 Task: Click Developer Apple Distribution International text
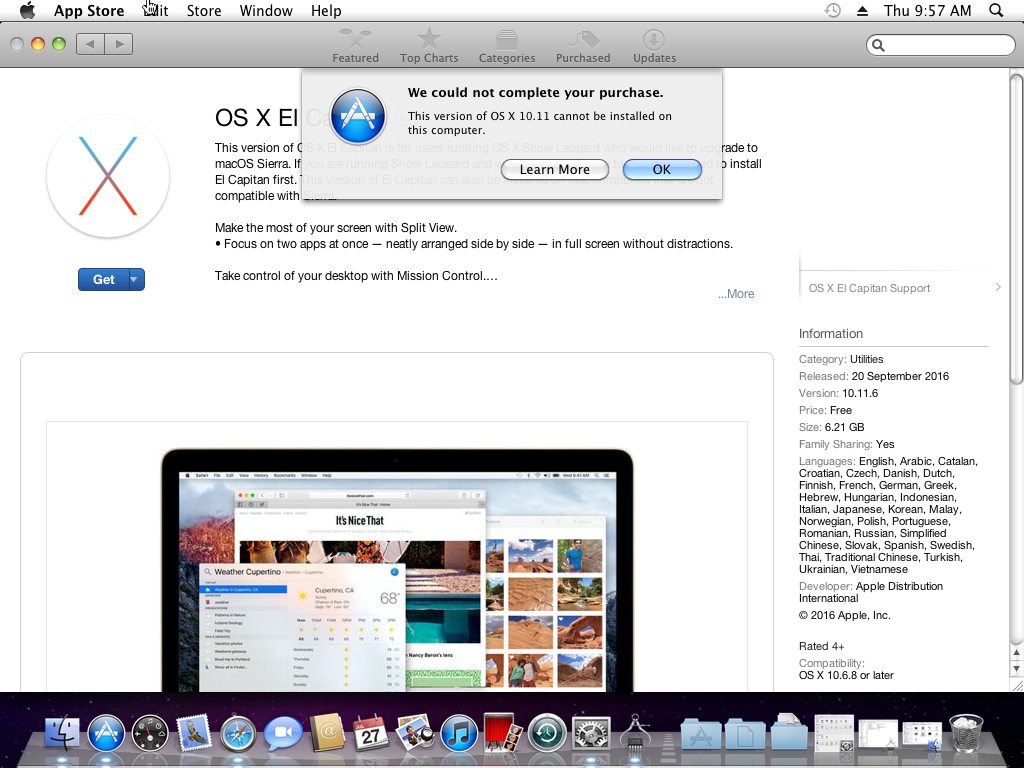tap(871, 592)
